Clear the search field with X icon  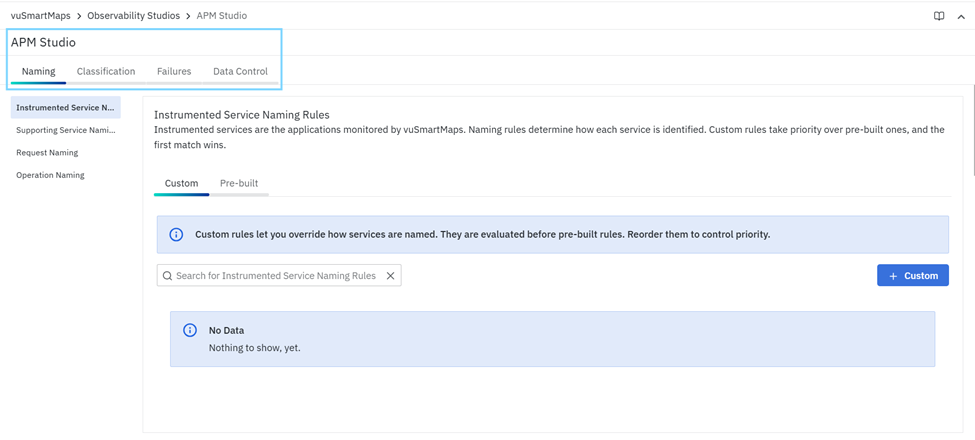click(390, 276)
